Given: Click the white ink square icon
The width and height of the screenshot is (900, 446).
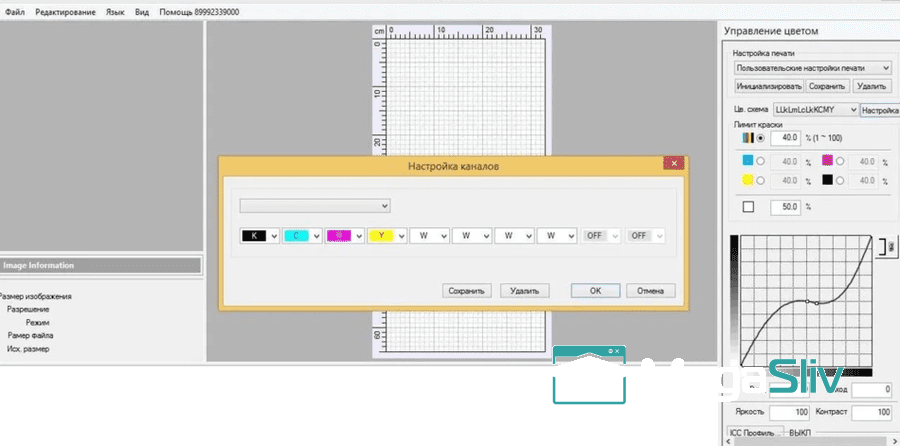Looking at the screenshot, I should tap(747, 207).
